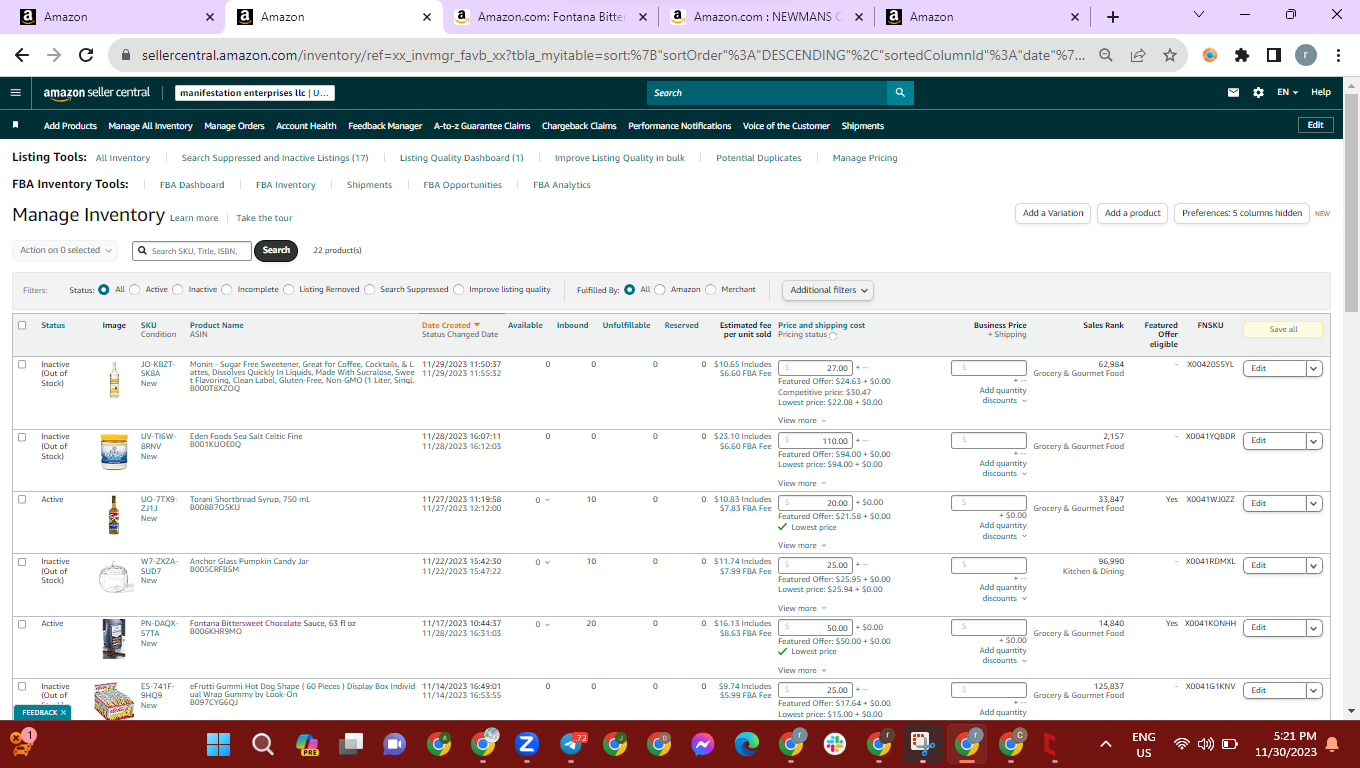The width and height of the screenshot is (1360, 768).
Task: Open Seller Central settings gear
Action: point(1258,93)
